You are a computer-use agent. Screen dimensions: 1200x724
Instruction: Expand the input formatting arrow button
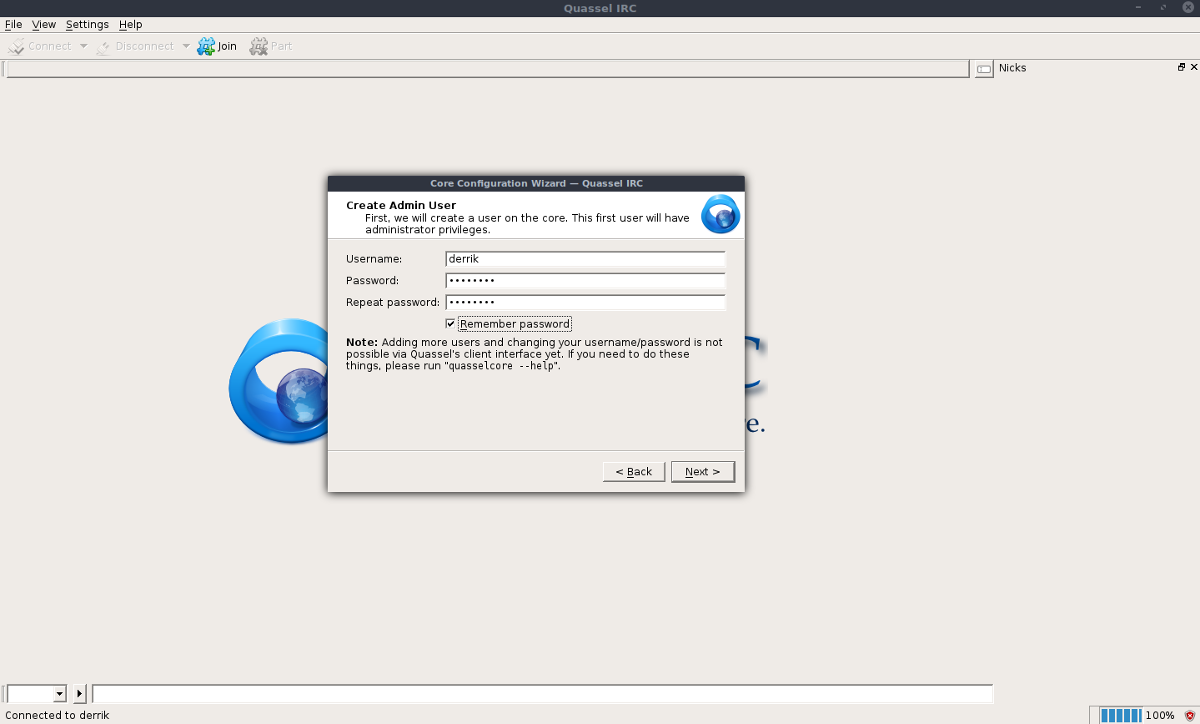click(x=80, y=693)
